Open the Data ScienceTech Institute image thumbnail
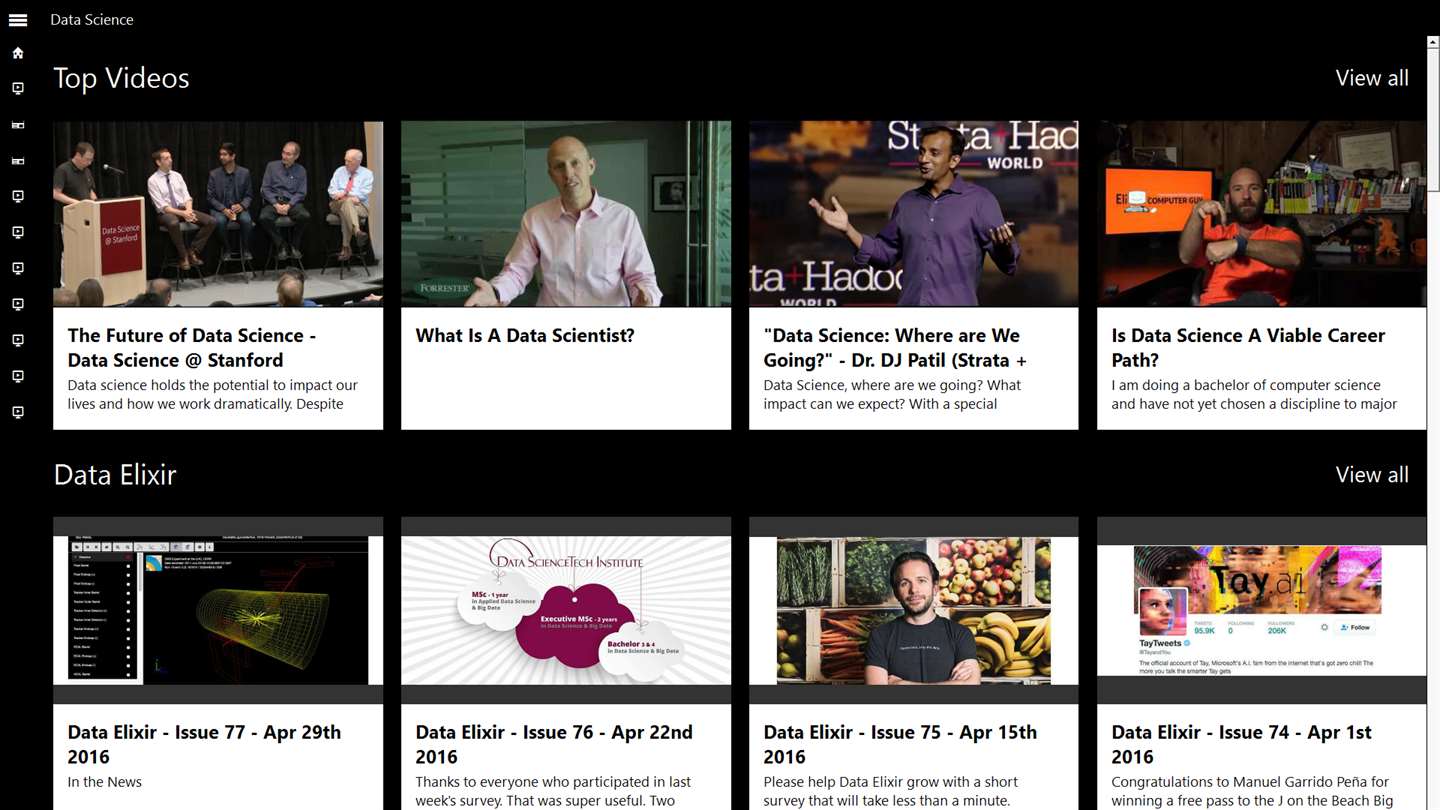The height and width of the screenshot is (810, 1440). (566, 610)
